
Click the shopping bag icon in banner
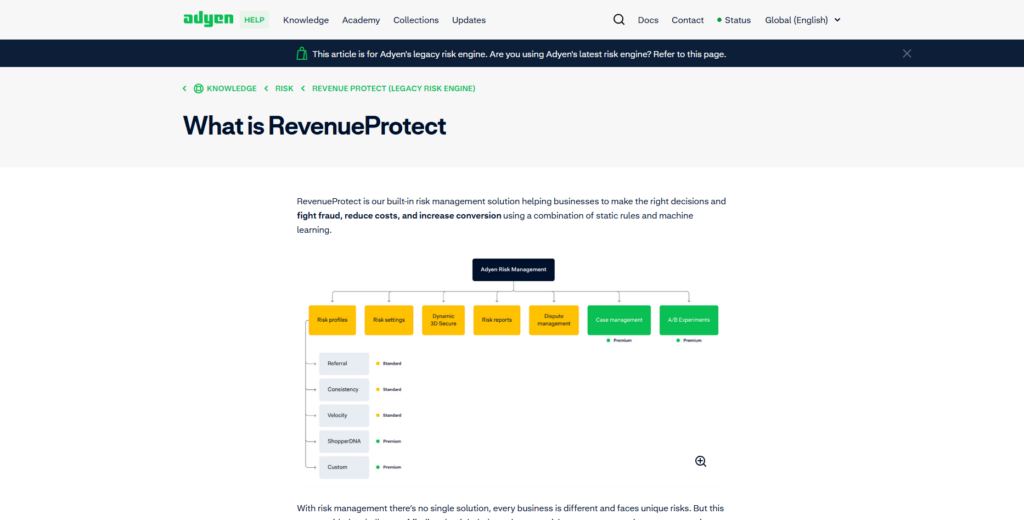point(302,54)
